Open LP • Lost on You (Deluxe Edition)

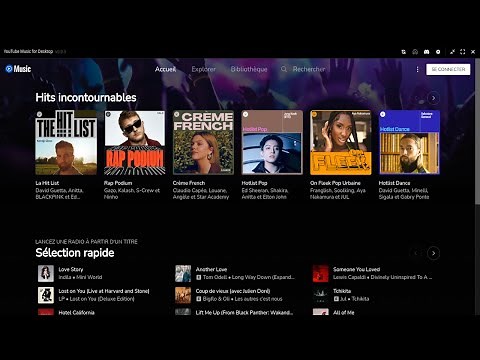96,299
